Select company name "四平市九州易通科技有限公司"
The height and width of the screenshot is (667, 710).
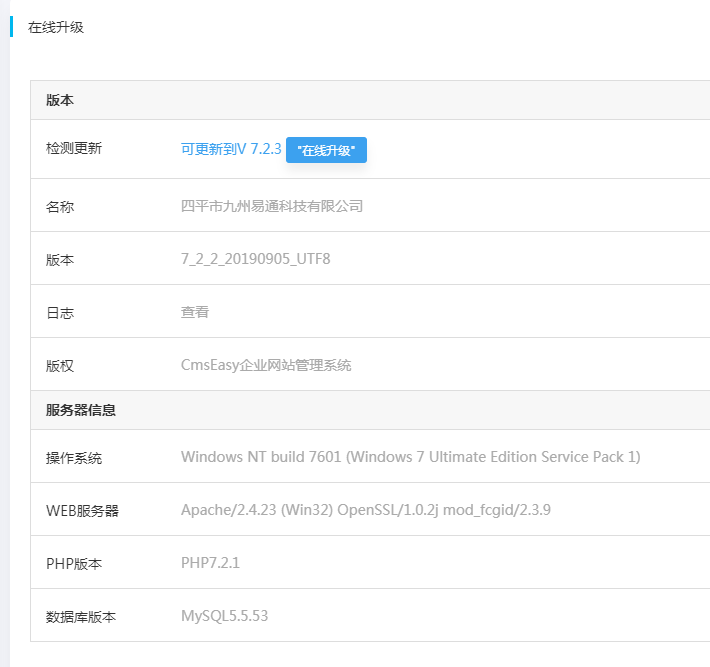(x=272, y=206)
